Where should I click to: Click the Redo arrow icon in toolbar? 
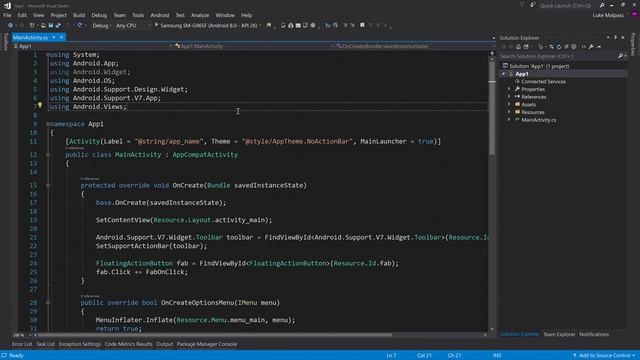pos(80,25)
